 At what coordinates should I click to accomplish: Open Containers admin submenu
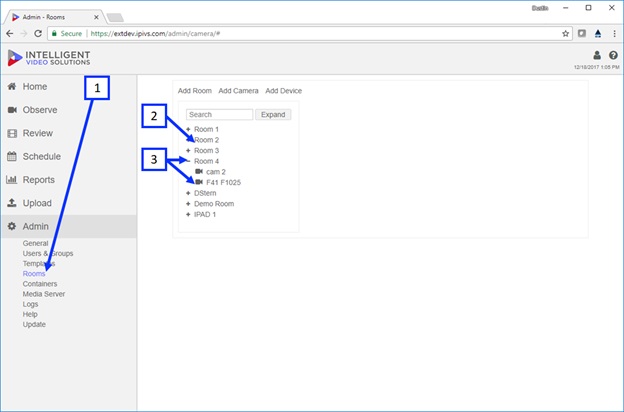[40, 284]
